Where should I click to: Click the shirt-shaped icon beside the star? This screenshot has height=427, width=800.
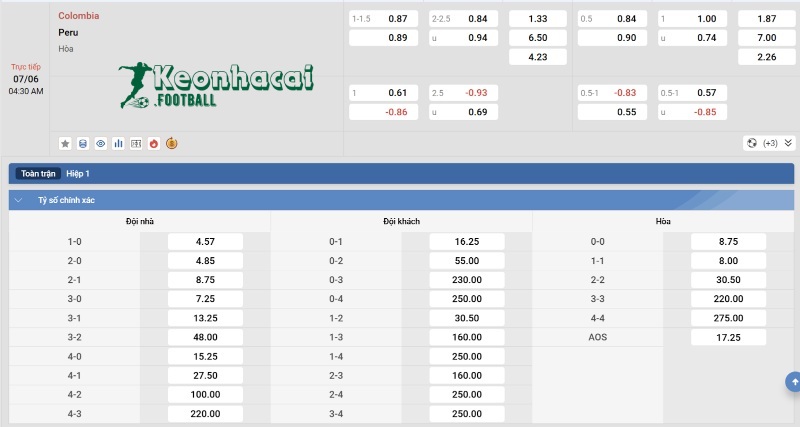click(x=82, y=143)
